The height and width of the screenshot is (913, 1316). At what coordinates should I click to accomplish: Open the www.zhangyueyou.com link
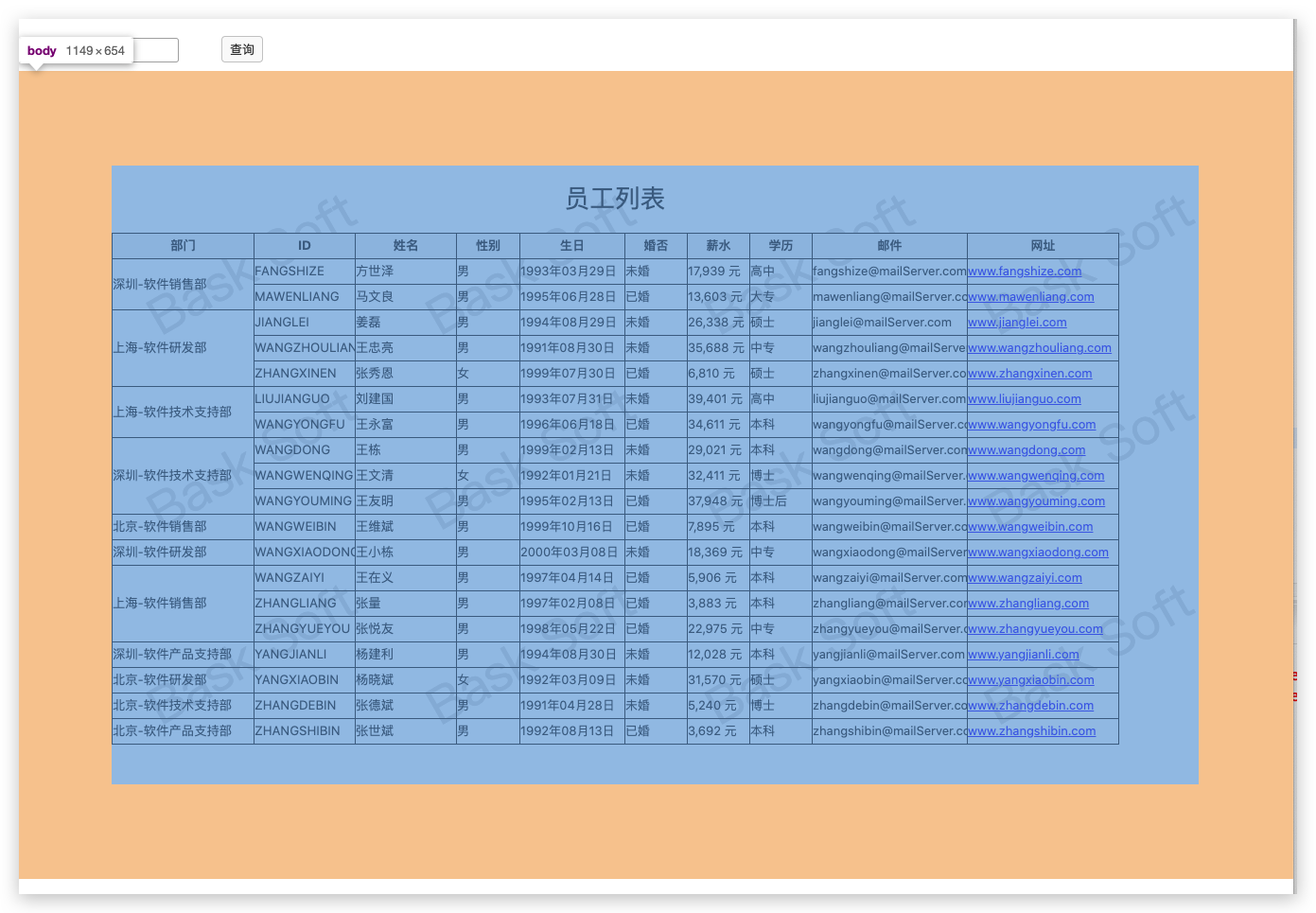[x=1035, y=629]
